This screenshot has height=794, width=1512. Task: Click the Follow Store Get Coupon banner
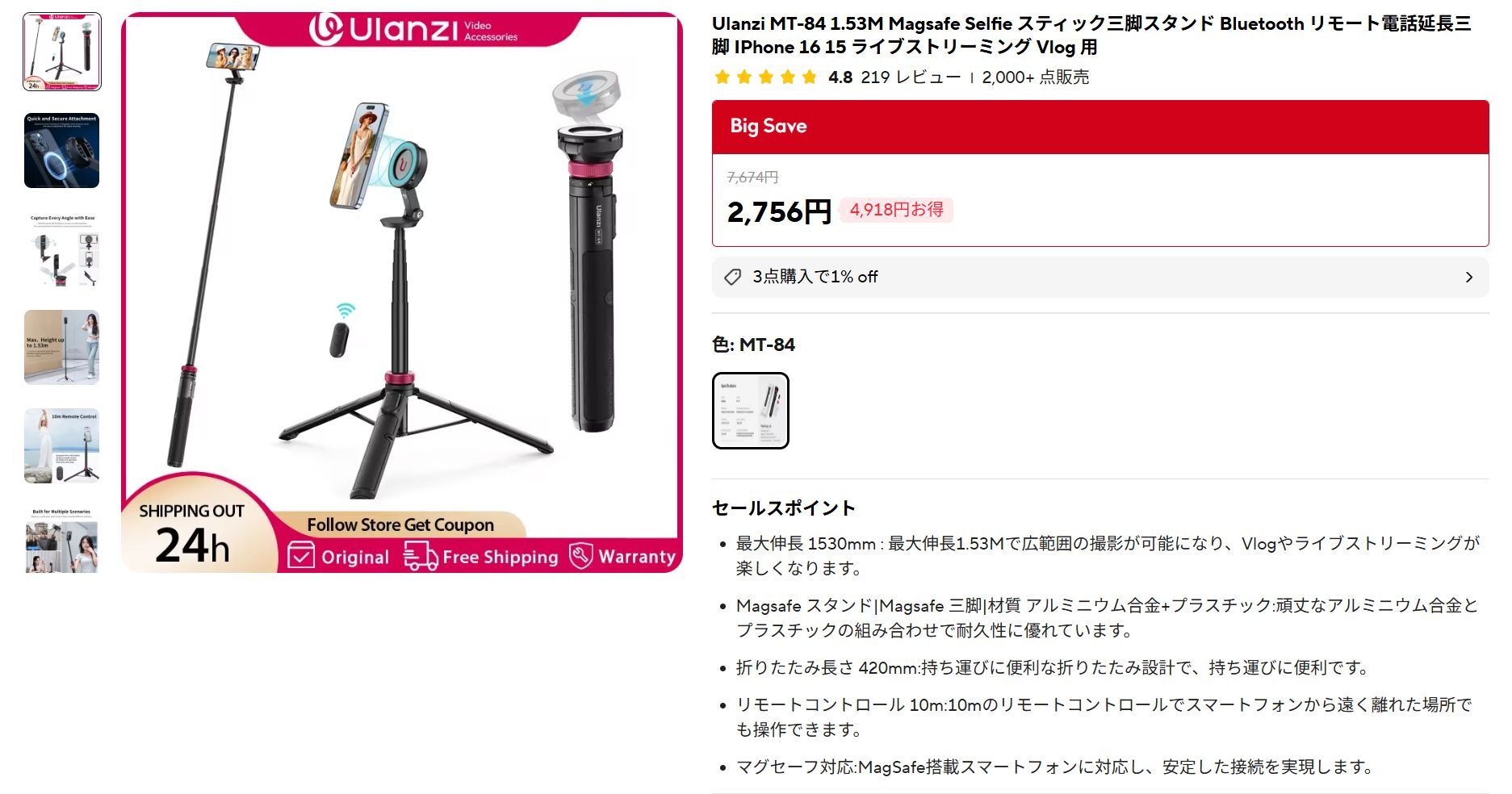pos(400,524)
